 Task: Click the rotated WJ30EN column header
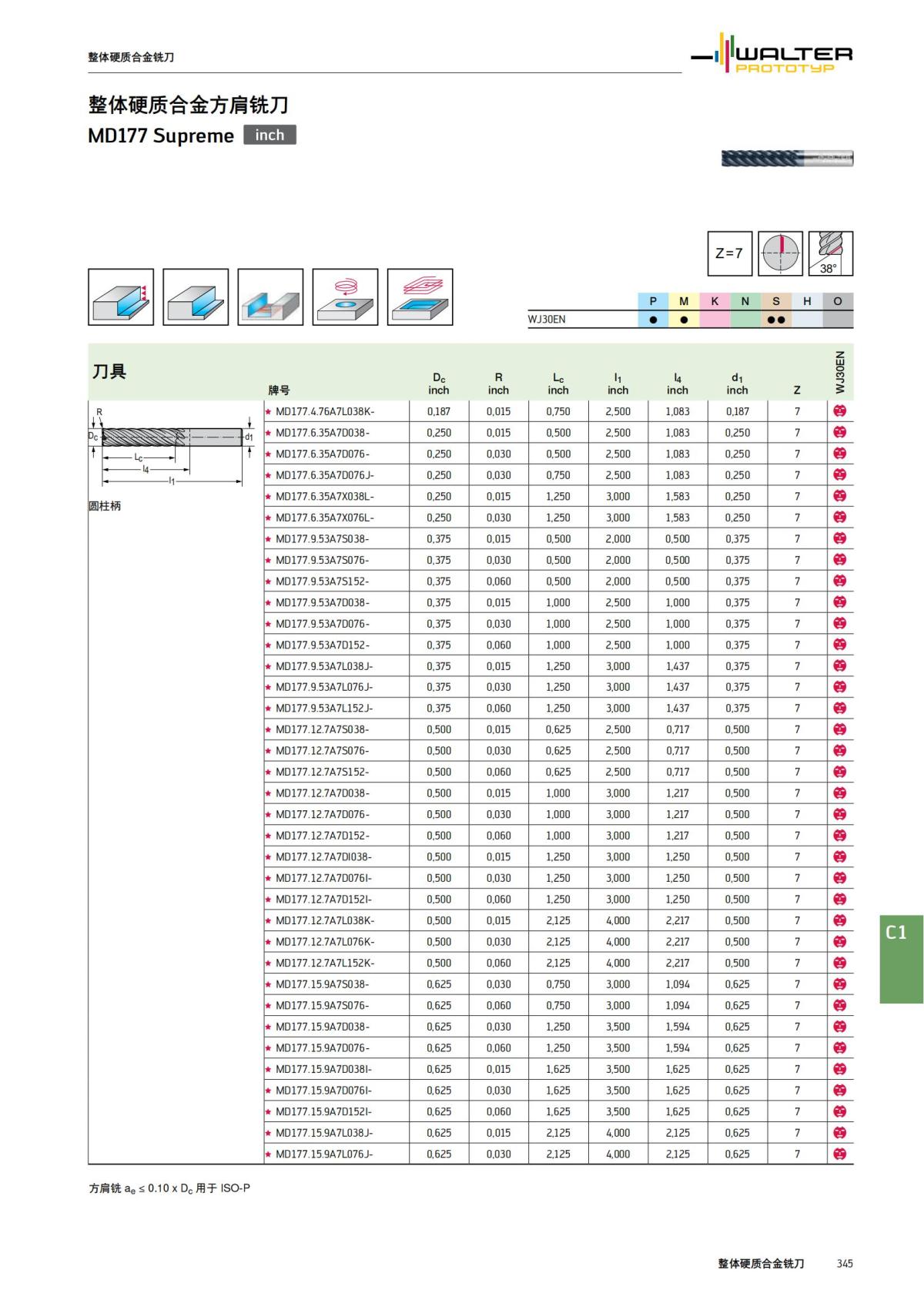(x=840, y=373)
